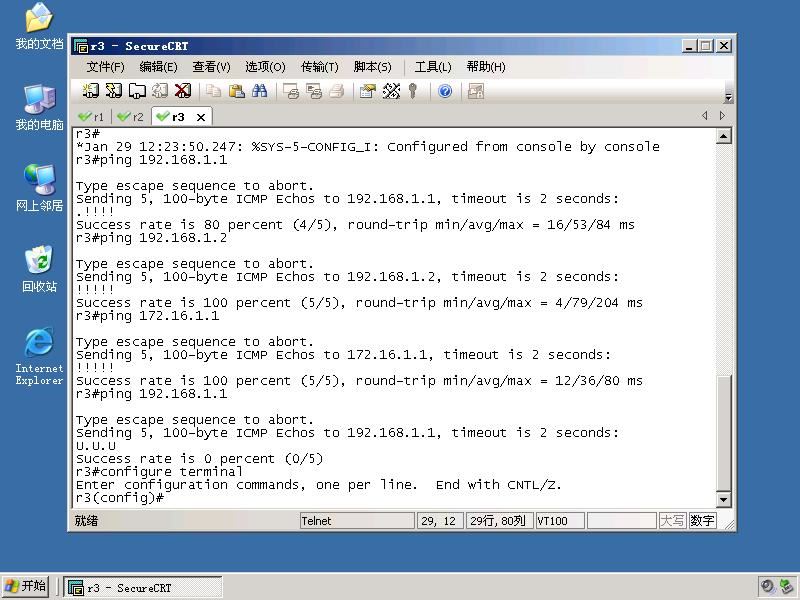800x600 pixels.
Task: Click r3 - SecureCRT taskbar button
Action: (143, 587)
